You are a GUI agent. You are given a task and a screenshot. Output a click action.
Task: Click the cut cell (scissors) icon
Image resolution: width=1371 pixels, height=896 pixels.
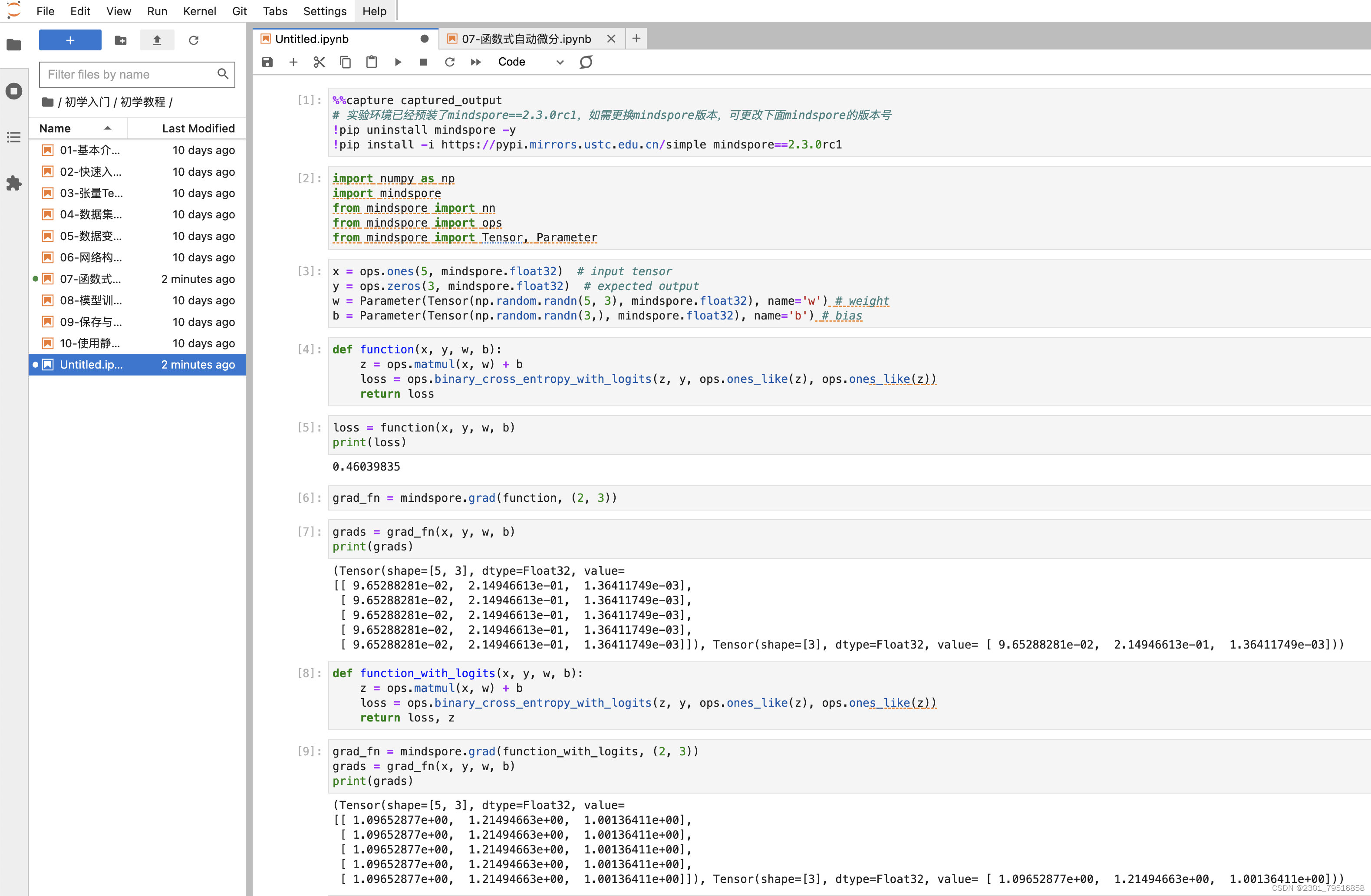(x=320, y=62)
